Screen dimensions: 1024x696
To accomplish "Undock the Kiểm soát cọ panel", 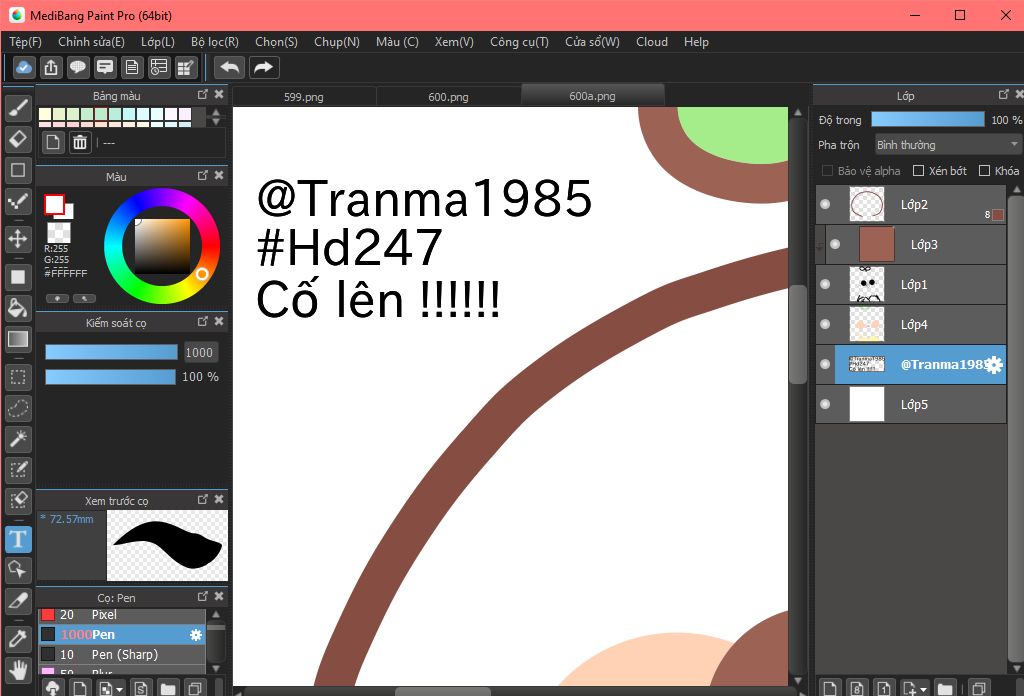I will pos(203,321).
